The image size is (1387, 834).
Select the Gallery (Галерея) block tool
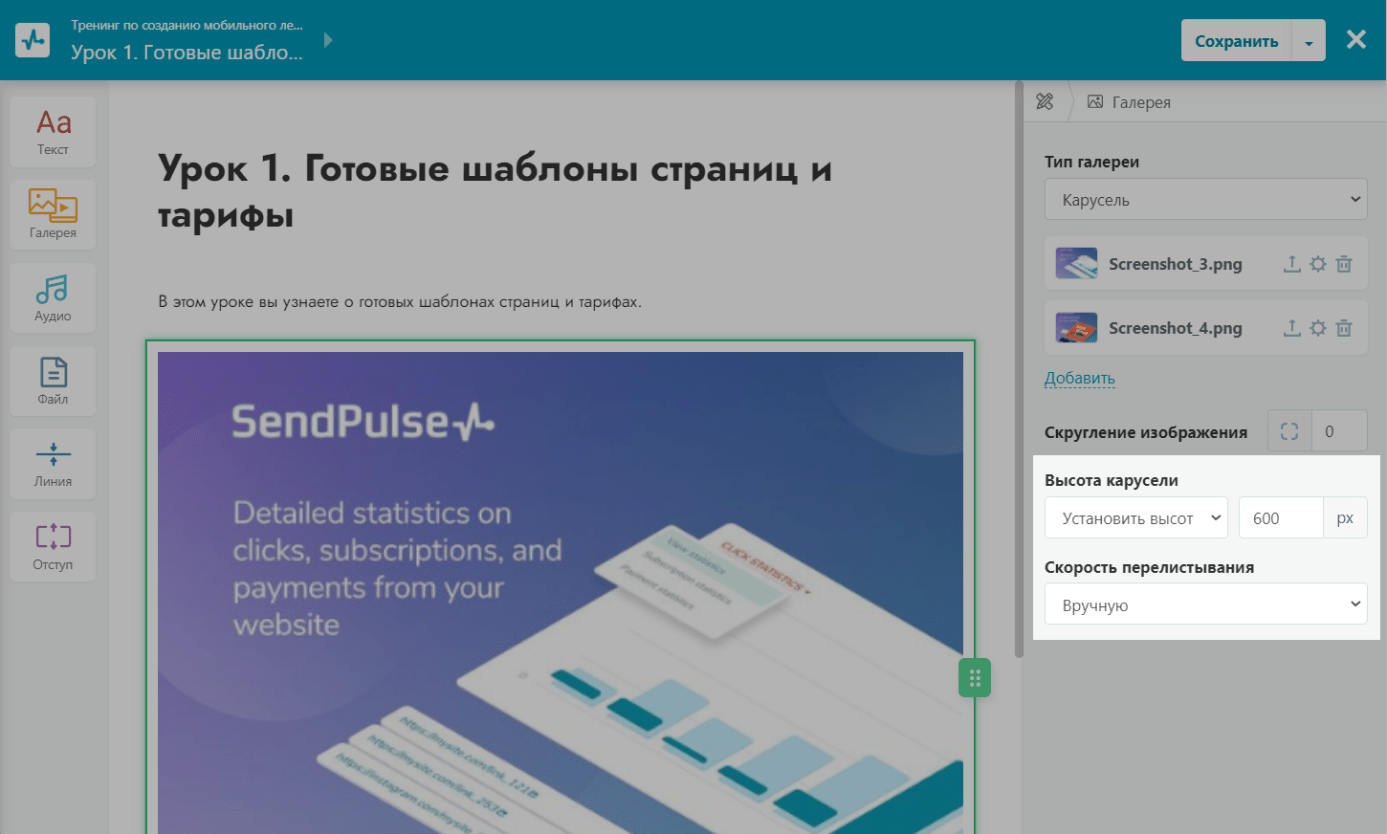(53, 214)
